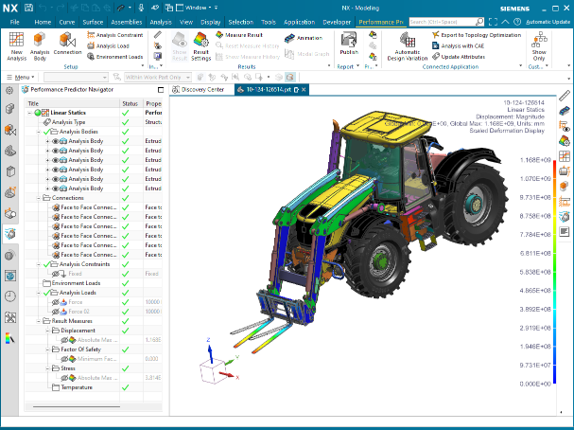Click the Measure Result command
Screen dimensions: 574x430
pyautogui.click(x=239, y=35)
